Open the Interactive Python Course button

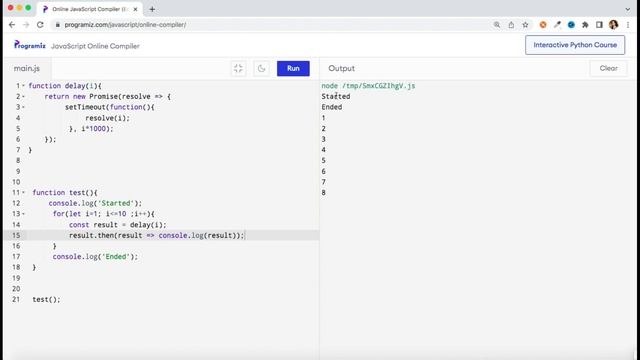tap(575, 45)
